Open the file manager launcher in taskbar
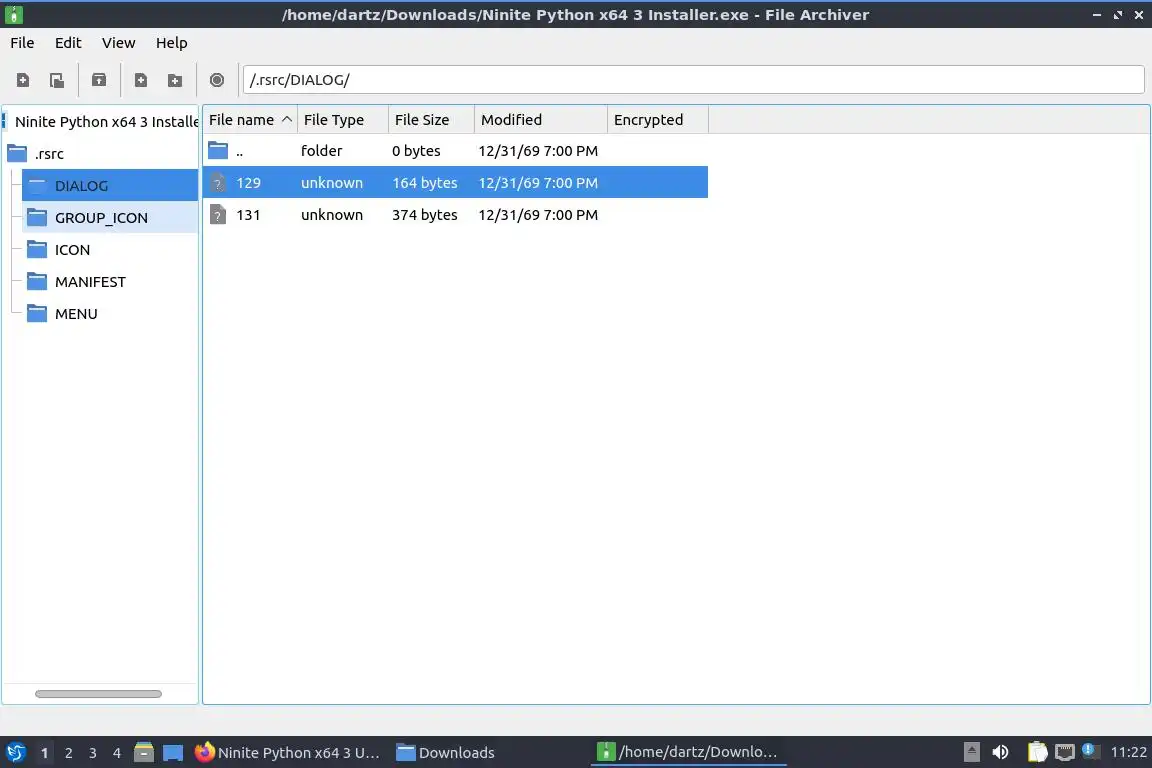The width and height of the screenshot is (1152, 768). click(144, 753)
